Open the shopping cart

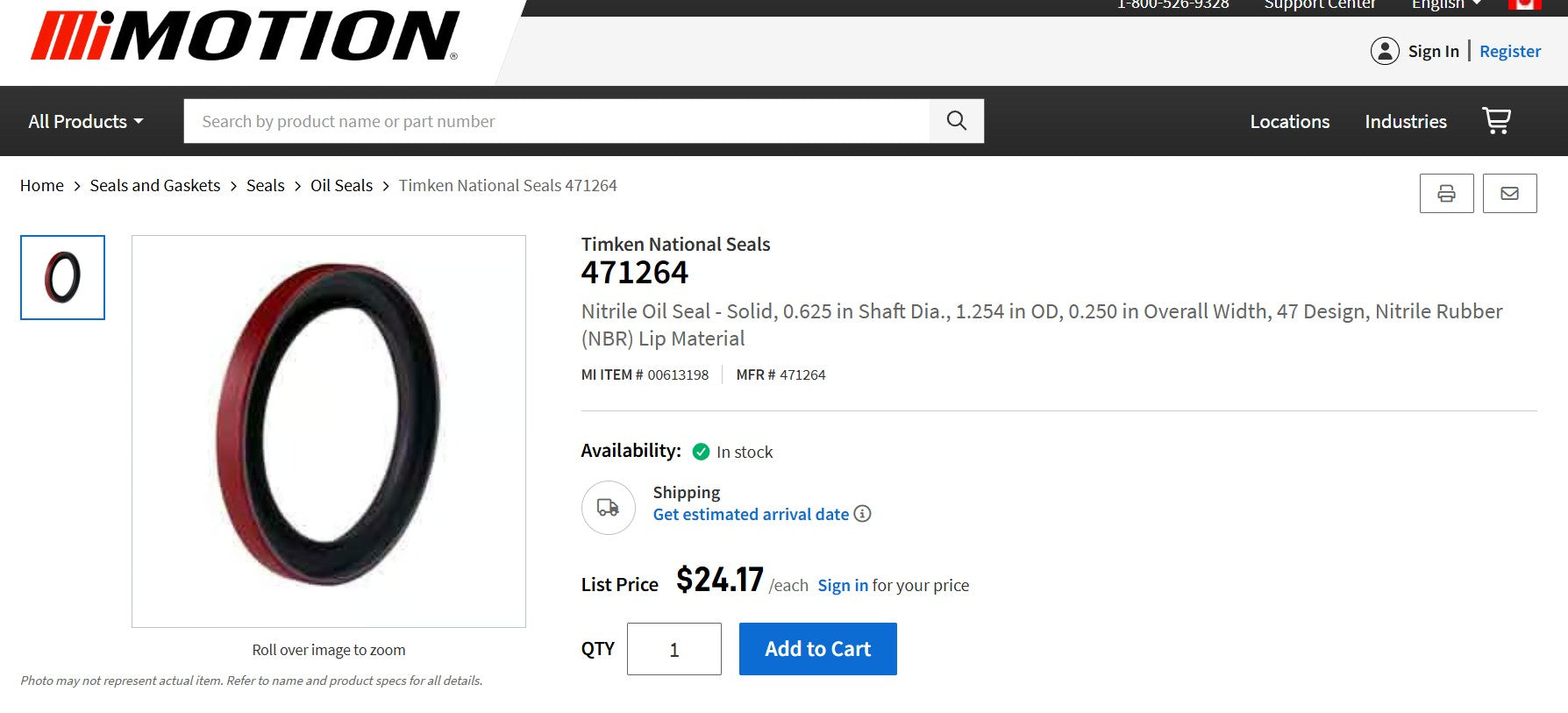coord(1496,121)
